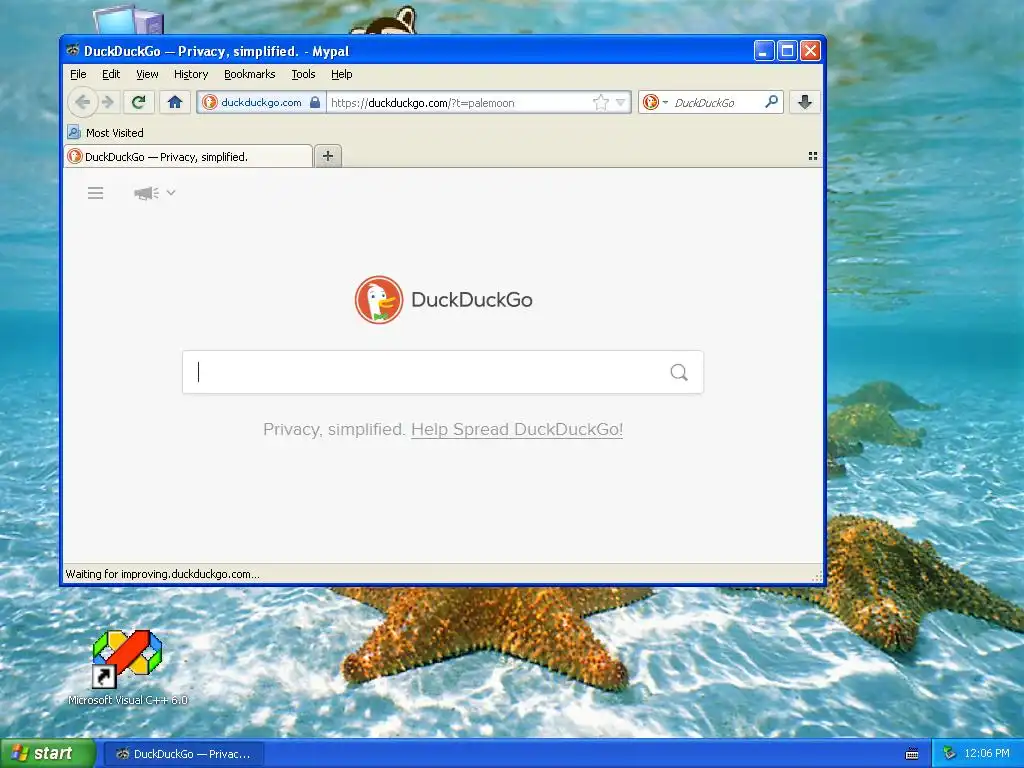
Task: Focus the DuckDuckGo page search field
Action: coord(443,372)
